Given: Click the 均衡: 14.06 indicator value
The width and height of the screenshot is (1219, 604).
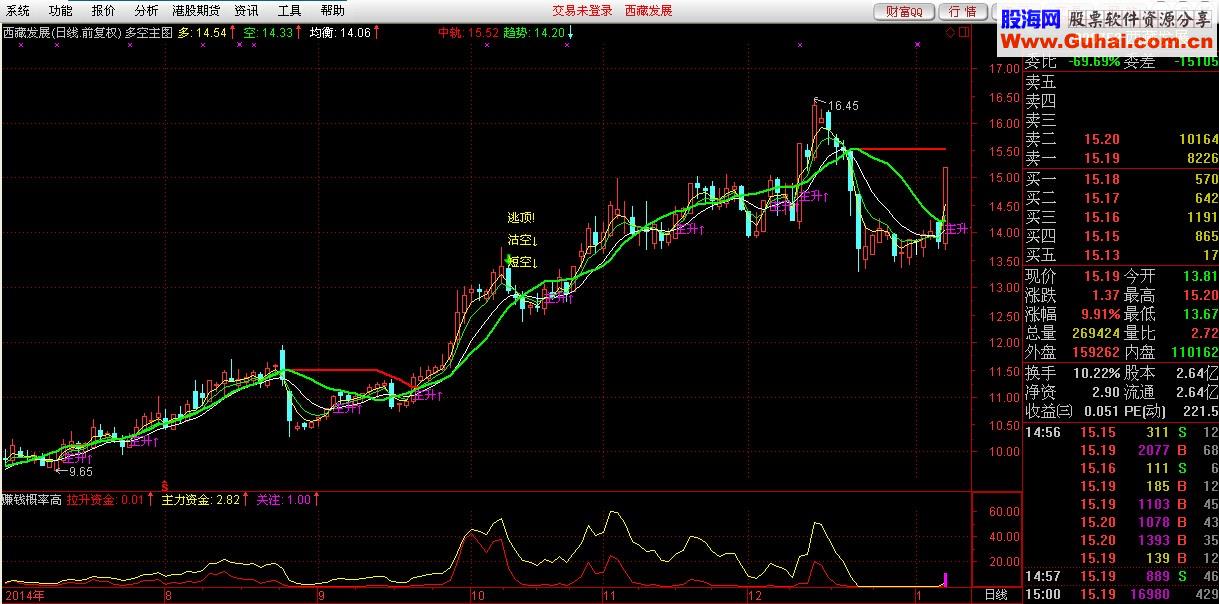Looking at the screenshot, I should point(344,33).
